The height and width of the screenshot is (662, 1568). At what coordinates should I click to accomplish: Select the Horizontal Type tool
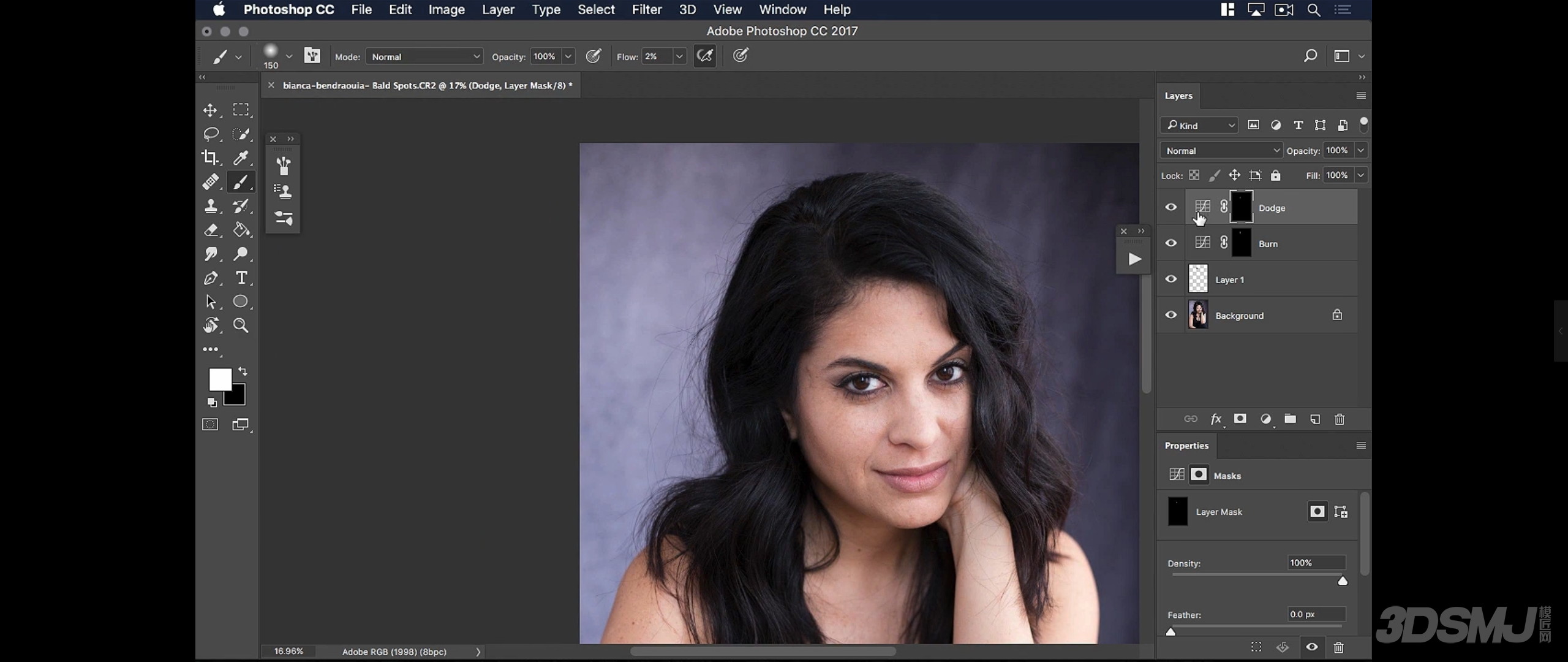click(241, 278)
